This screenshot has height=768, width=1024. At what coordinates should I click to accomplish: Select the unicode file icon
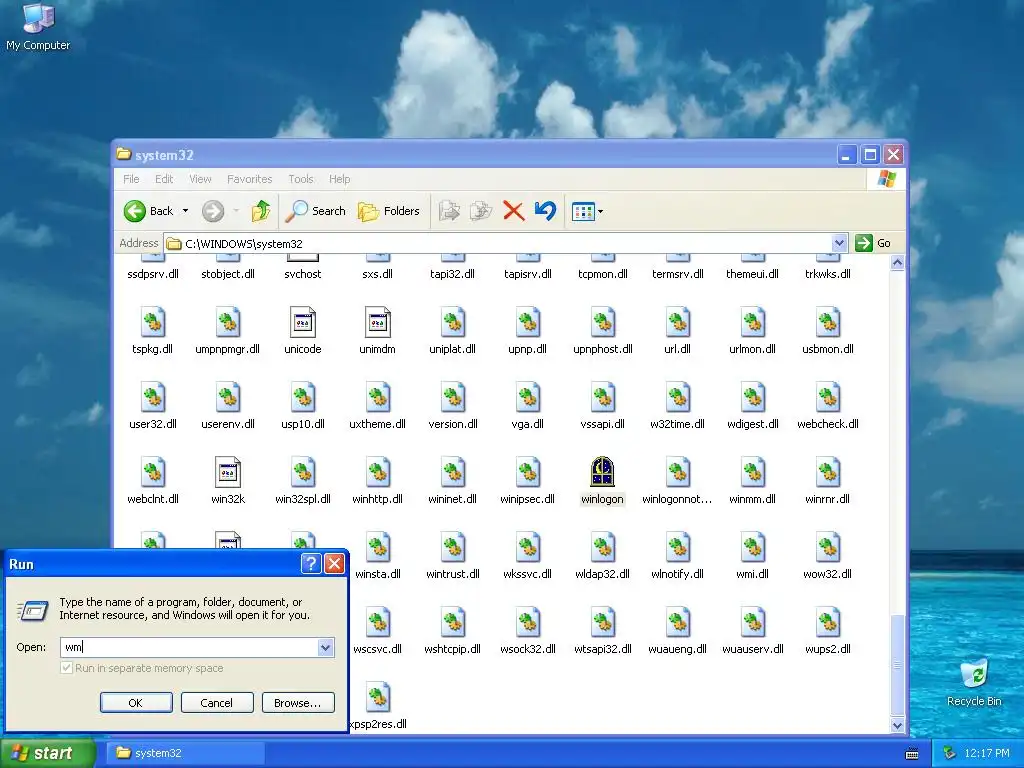tap(302, 323)
